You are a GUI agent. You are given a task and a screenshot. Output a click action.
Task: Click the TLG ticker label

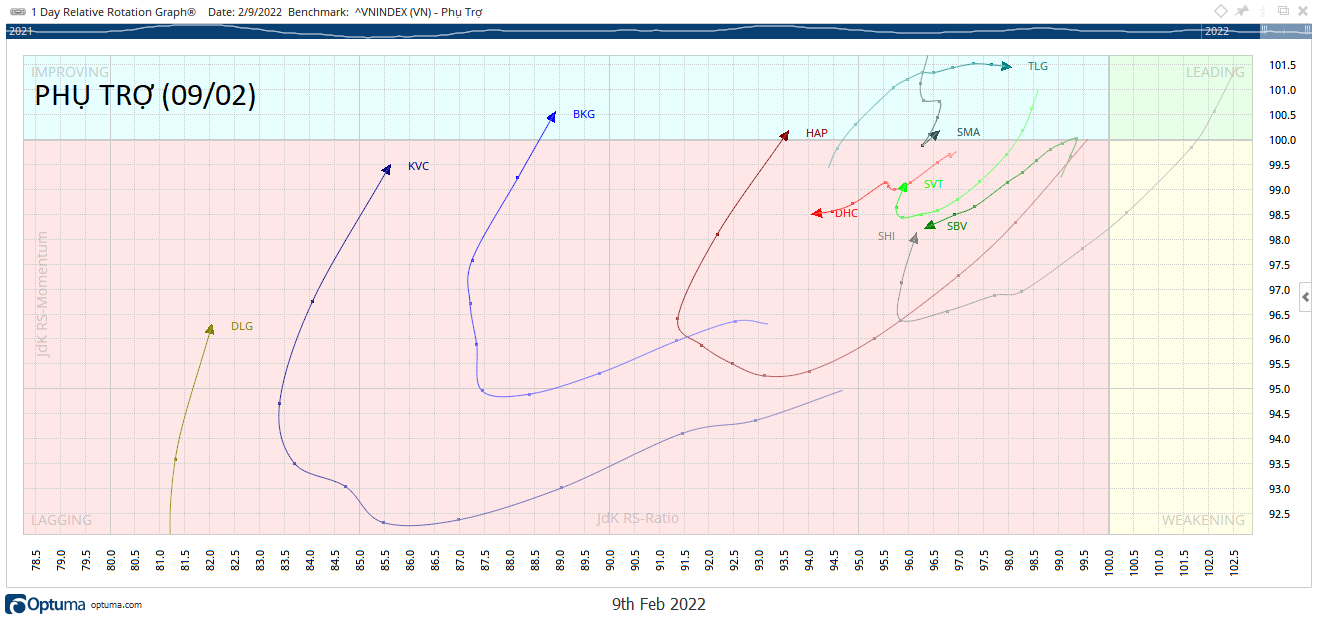(1038, 66)
